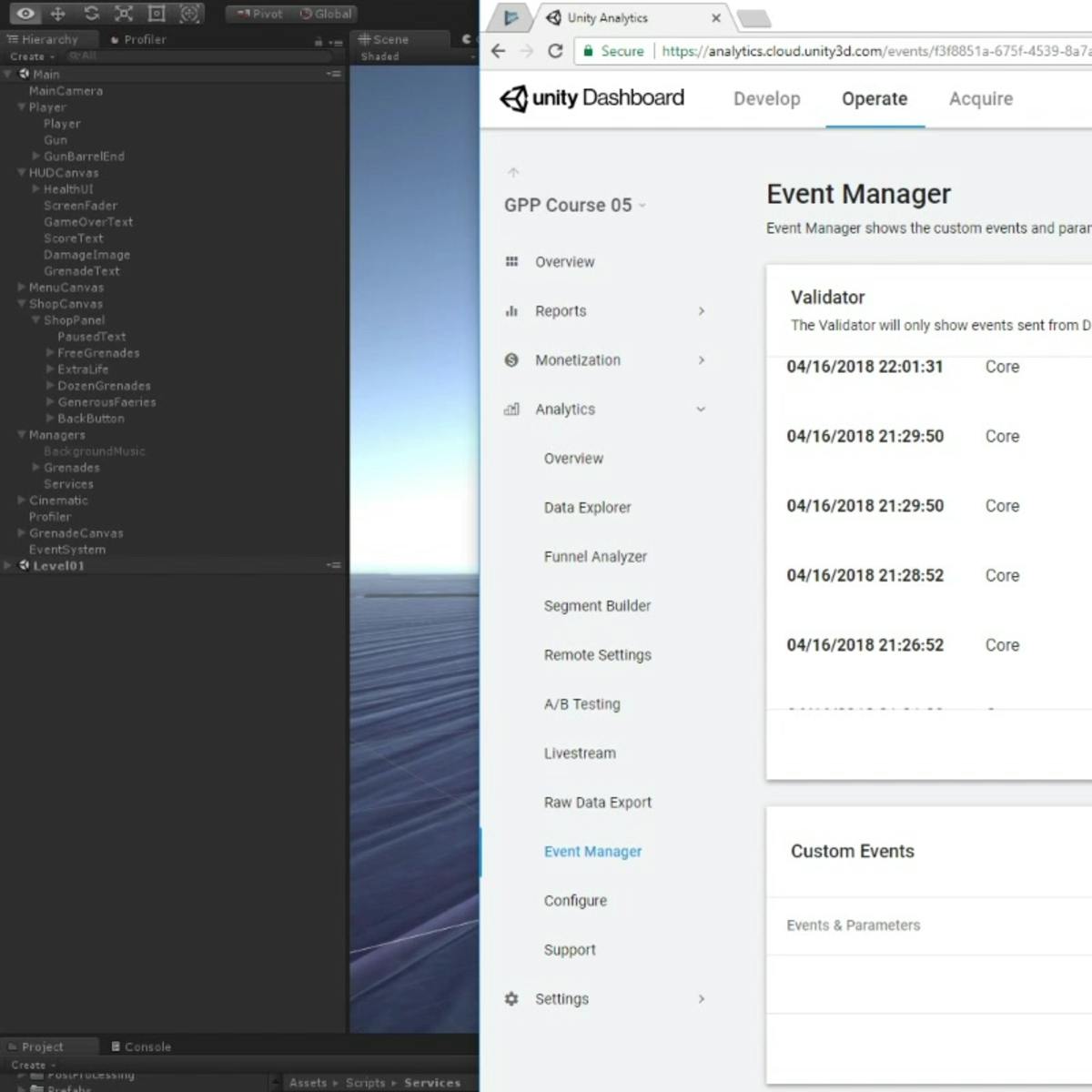Click the Reports bar chart icon

pyautogui.click(x=511, y=311)
